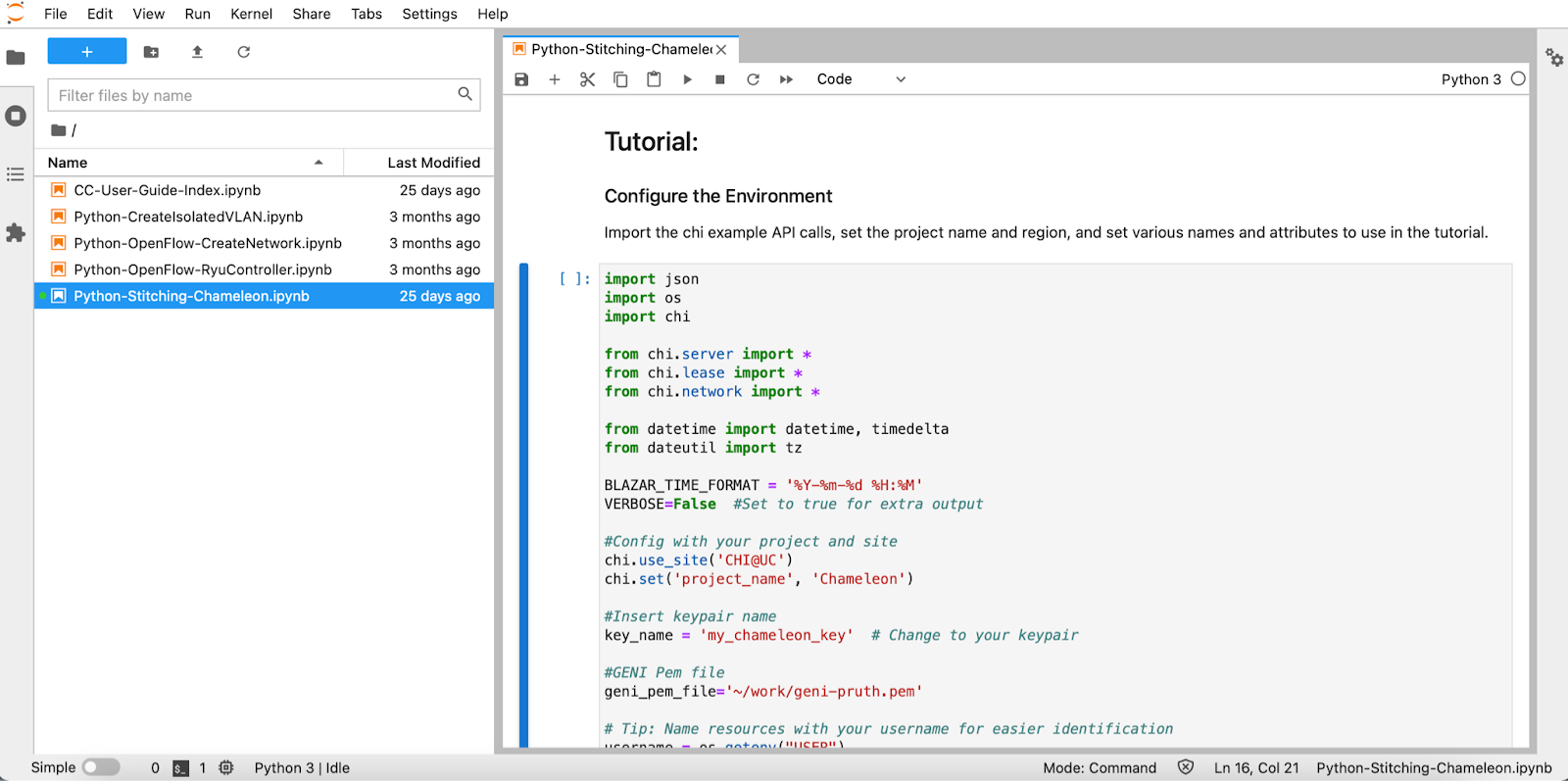Screen dimensions: 1568x781
Task: Interrupt the kernel with stop icon
Action: (720, 79)
